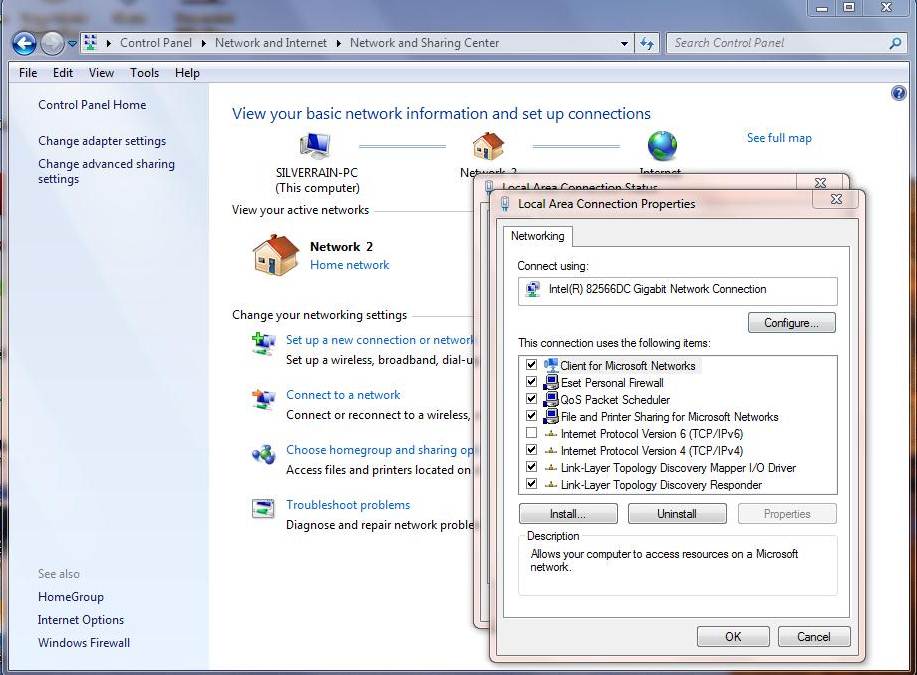Click the Connect to a network icon
The image size is (917, 675).
click(263, 398)
